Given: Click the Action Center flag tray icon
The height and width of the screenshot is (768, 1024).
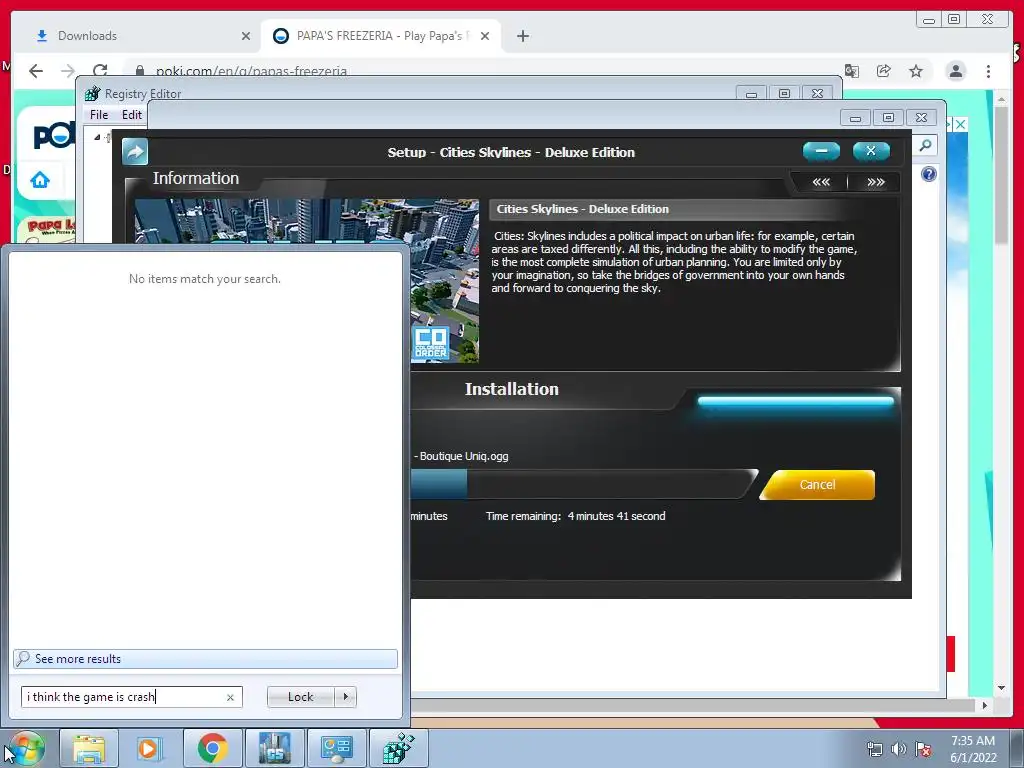Looking at the screenshot, I should click(x=923, y=749).
